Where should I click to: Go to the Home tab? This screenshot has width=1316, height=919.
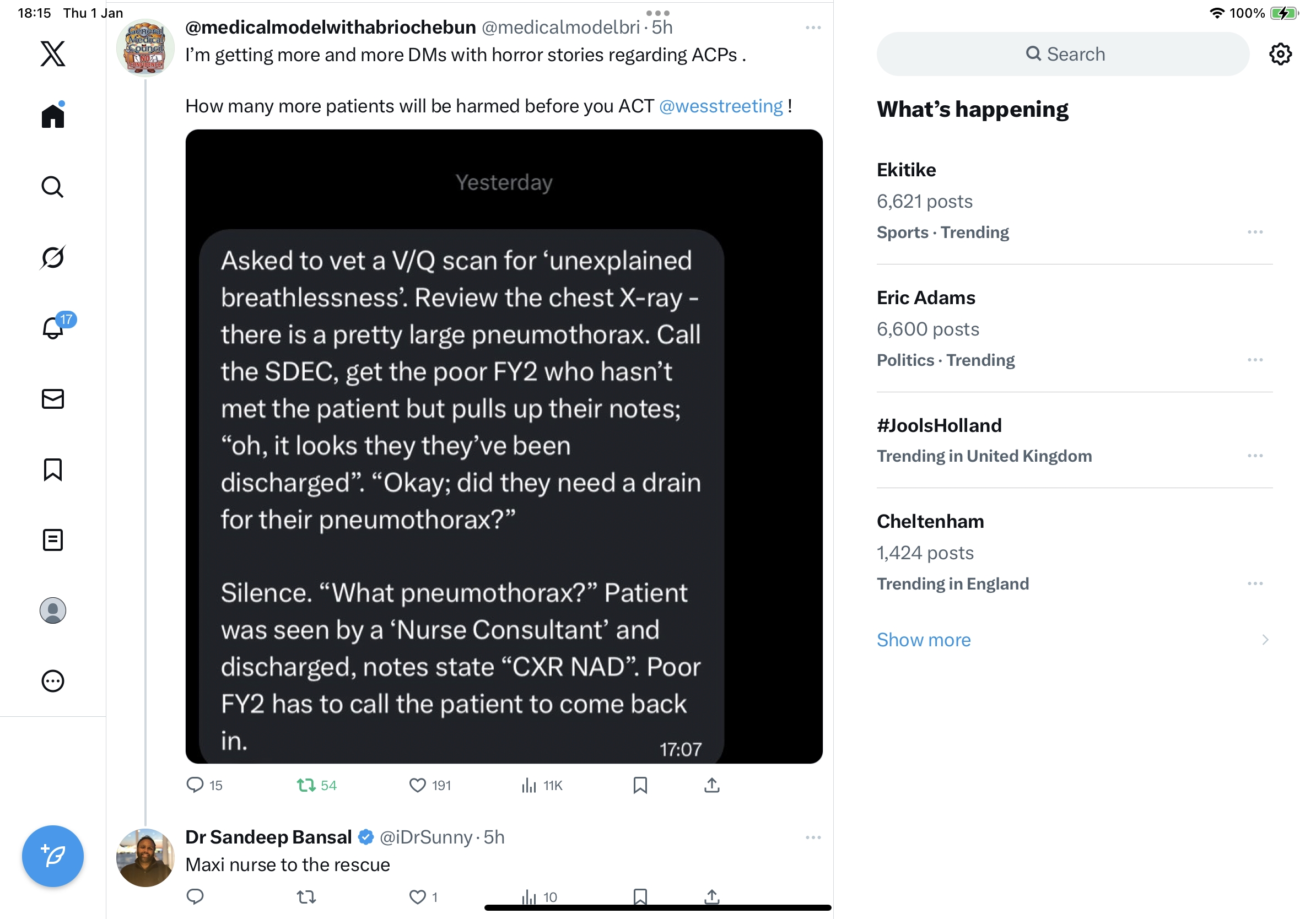point(53,116)
